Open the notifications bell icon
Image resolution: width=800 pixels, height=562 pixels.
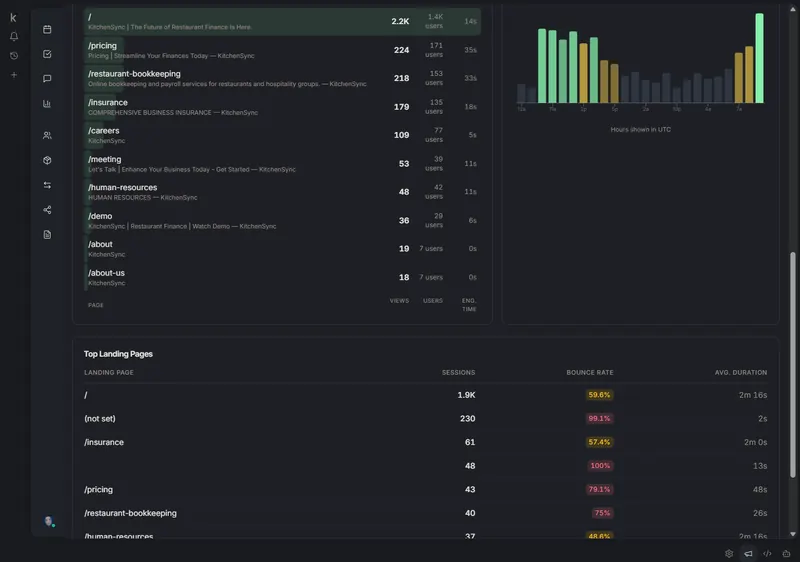(x=14, y=36)
